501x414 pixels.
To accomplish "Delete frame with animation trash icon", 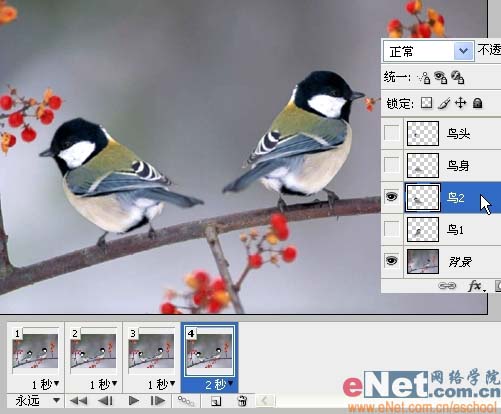I will coord(242,400).
